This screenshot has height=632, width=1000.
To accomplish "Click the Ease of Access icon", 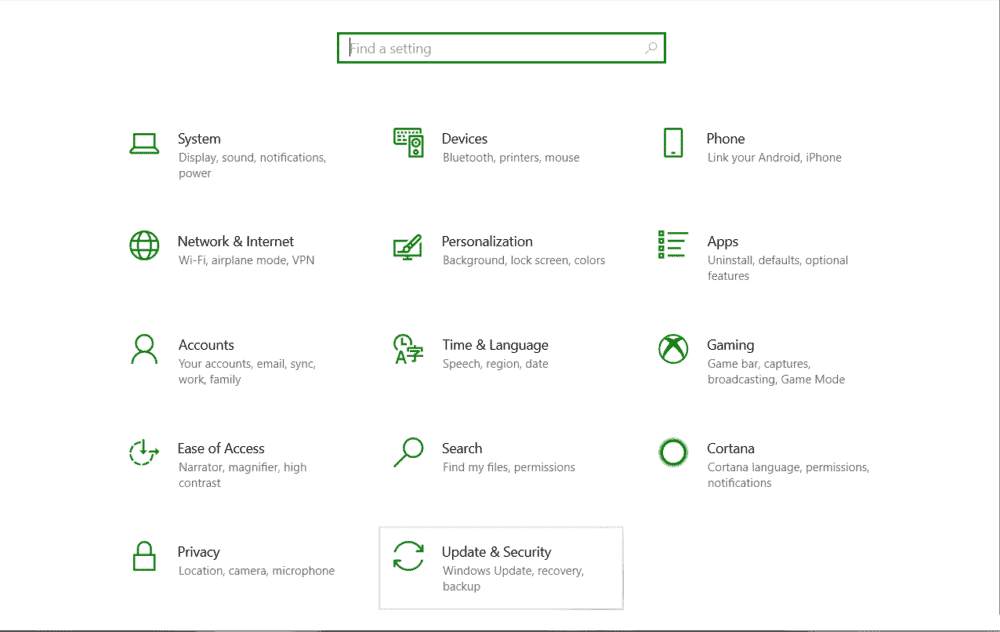I will click(144, 453).
